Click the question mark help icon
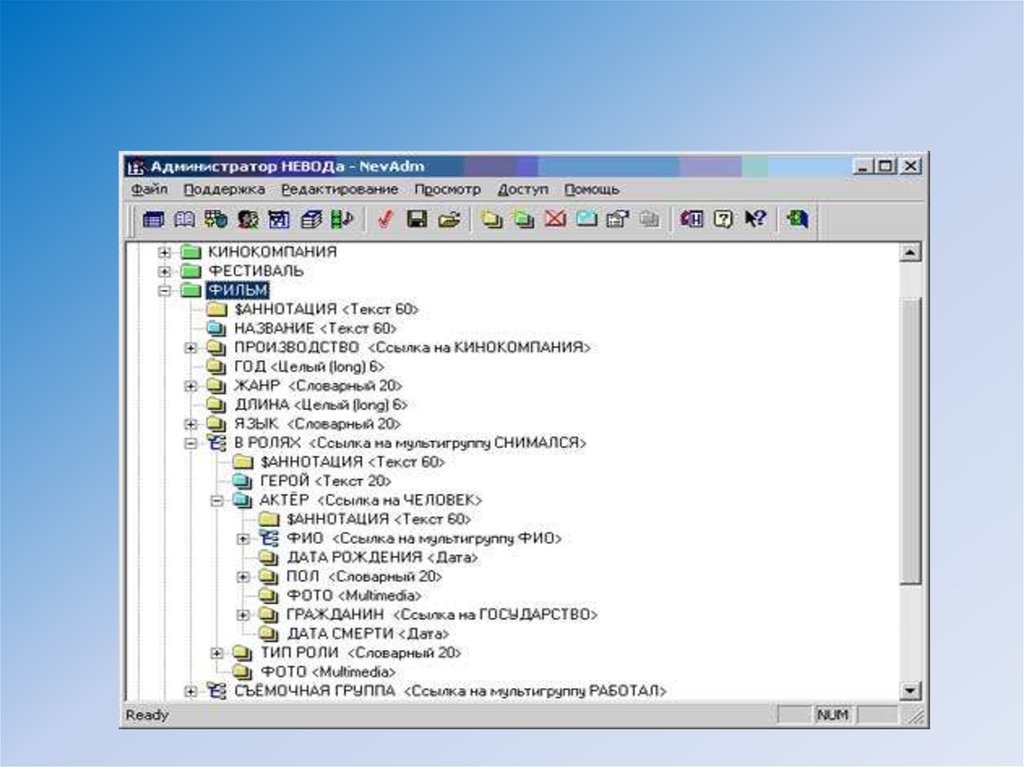 [x=723, y=219]
